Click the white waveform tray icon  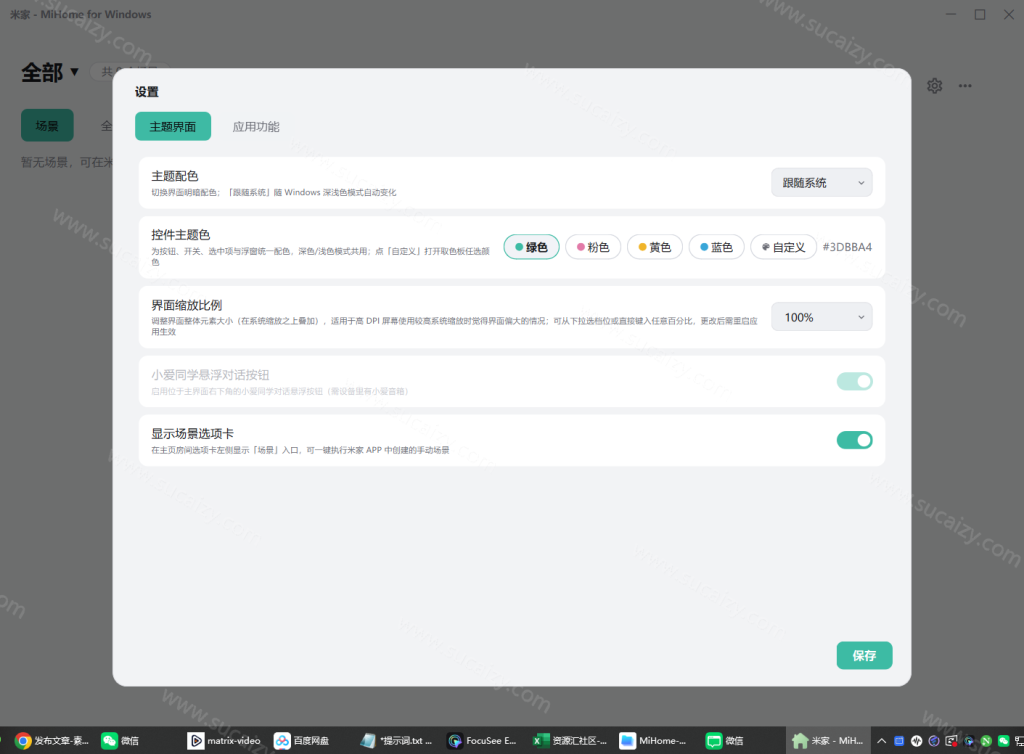point(917,740)
